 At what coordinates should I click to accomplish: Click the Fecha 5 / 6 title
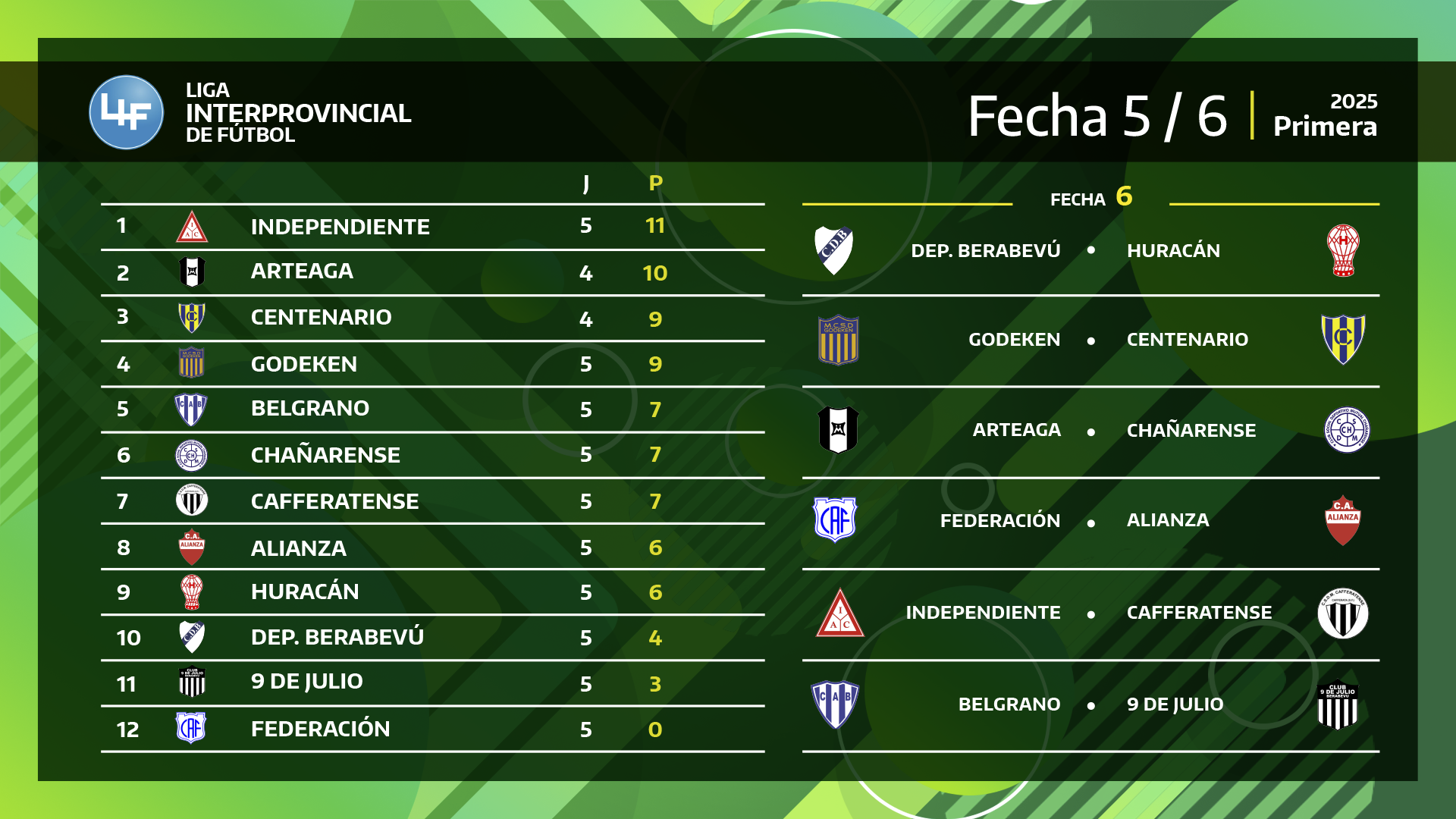pos(1097,116)
